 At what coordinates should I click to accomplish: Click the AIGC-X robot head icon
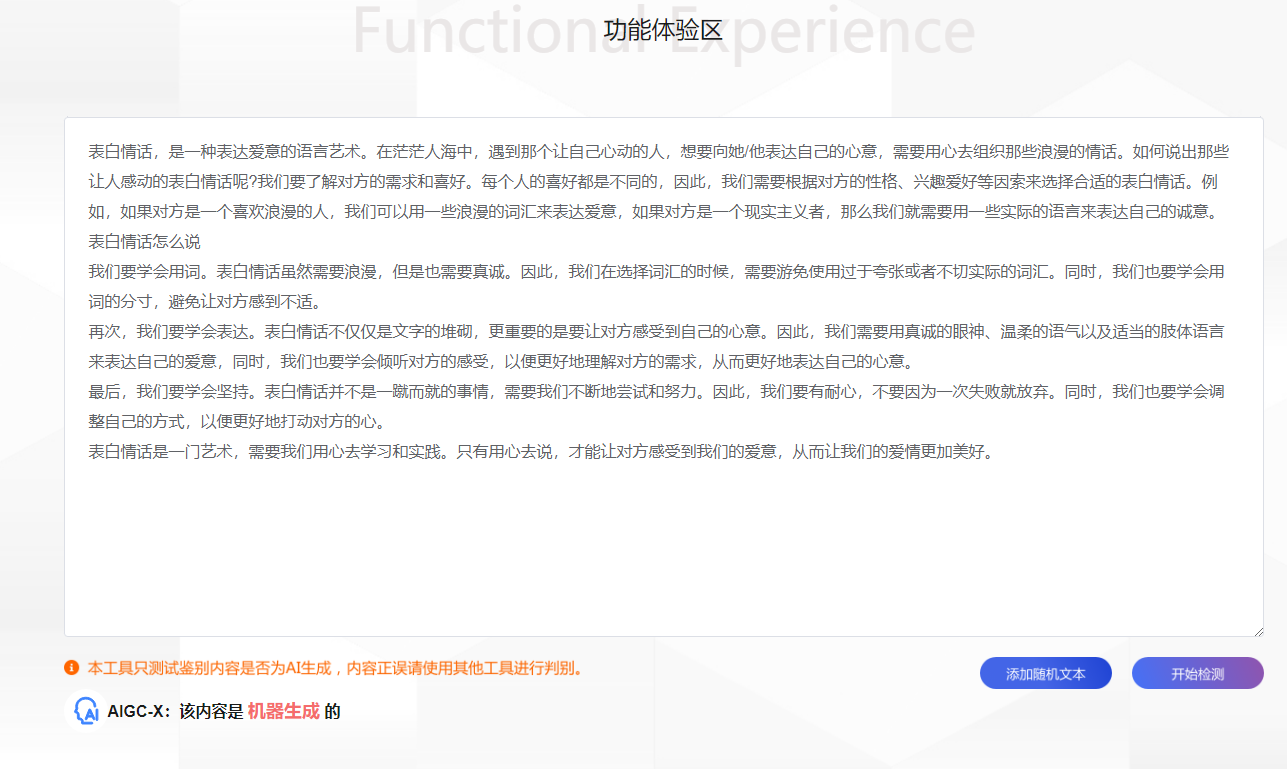tap(86, 712)
